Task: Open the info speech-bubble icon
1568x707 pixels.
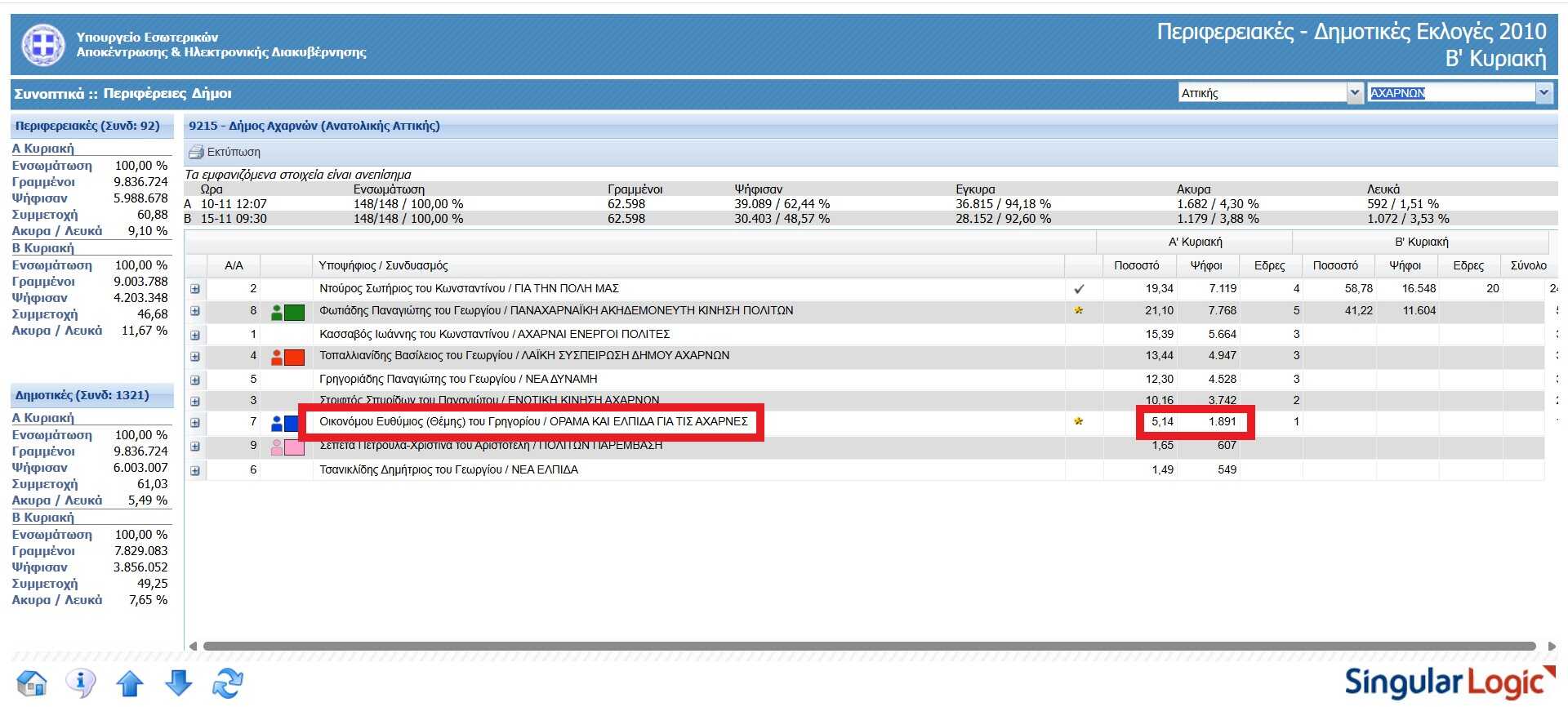Action: tap(81, 683)
